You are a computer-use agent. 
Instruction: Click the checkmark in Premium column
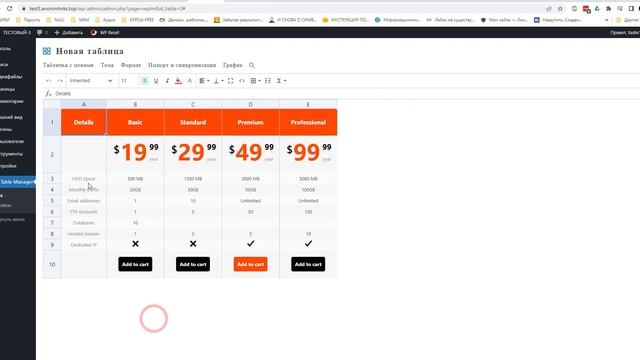tap(251, 243)
